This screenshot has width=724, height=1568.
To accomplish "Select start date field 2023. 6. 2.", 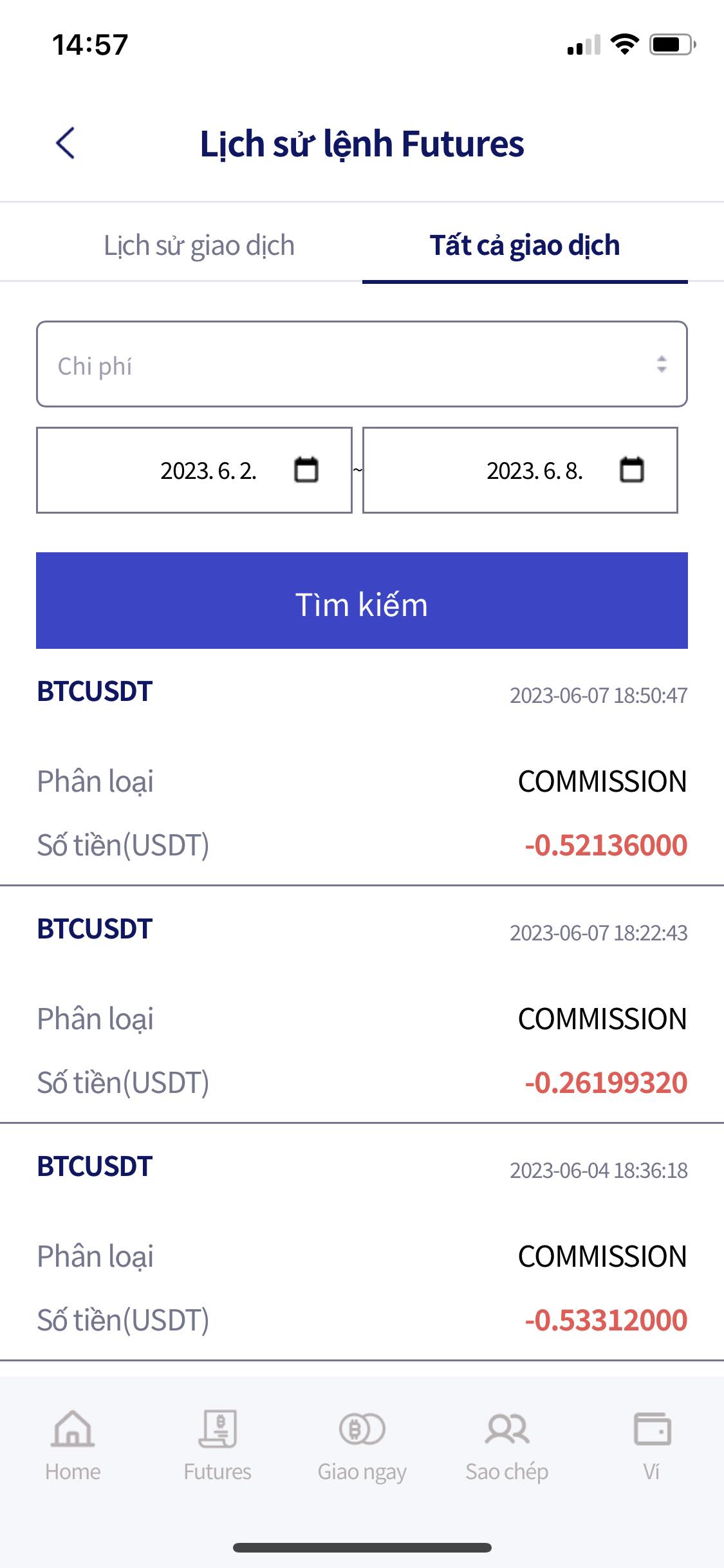I will coord(194,470).
